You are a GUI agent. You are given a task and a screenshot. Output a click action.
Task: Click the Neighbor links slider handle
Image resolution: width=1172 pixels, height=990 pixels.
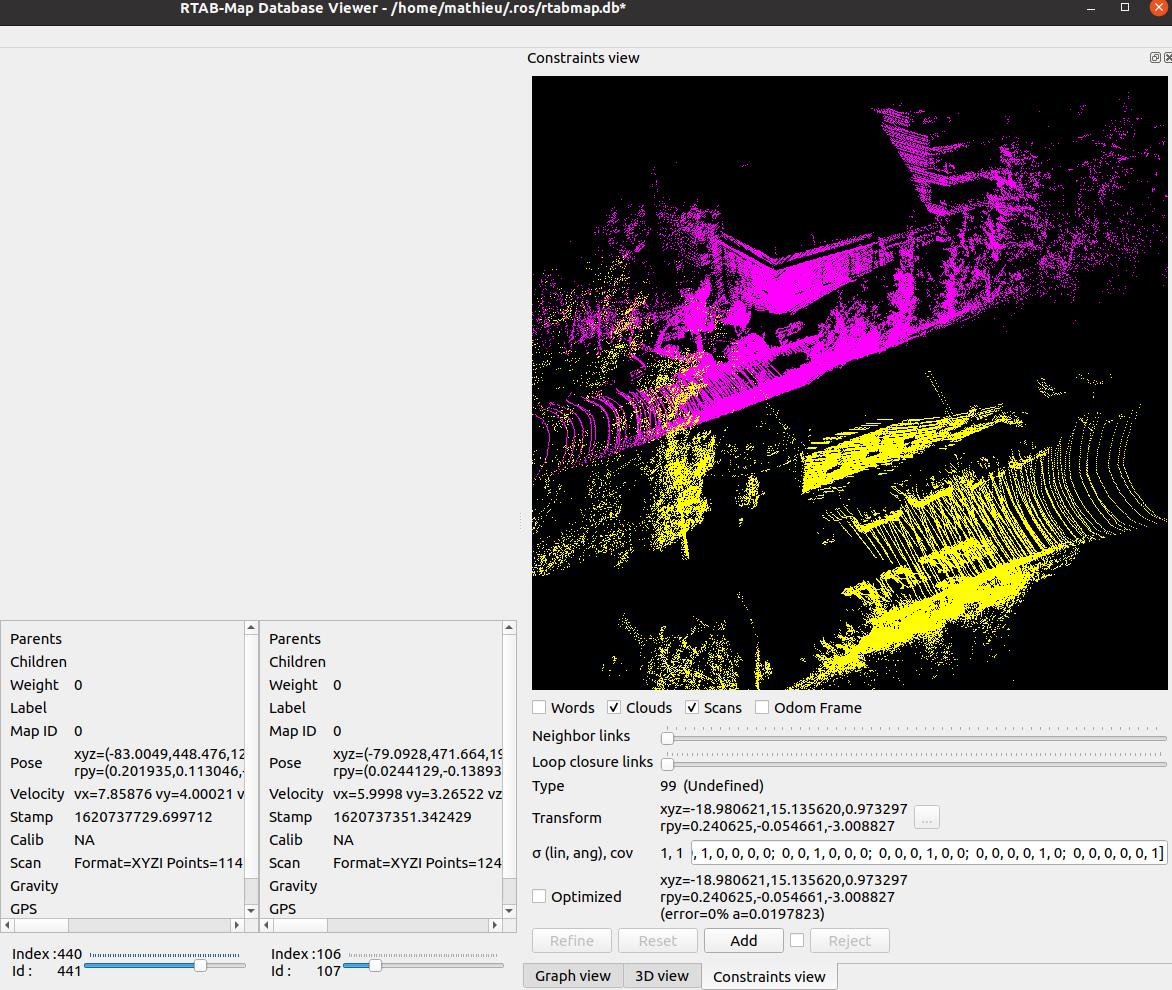(667, 738)
